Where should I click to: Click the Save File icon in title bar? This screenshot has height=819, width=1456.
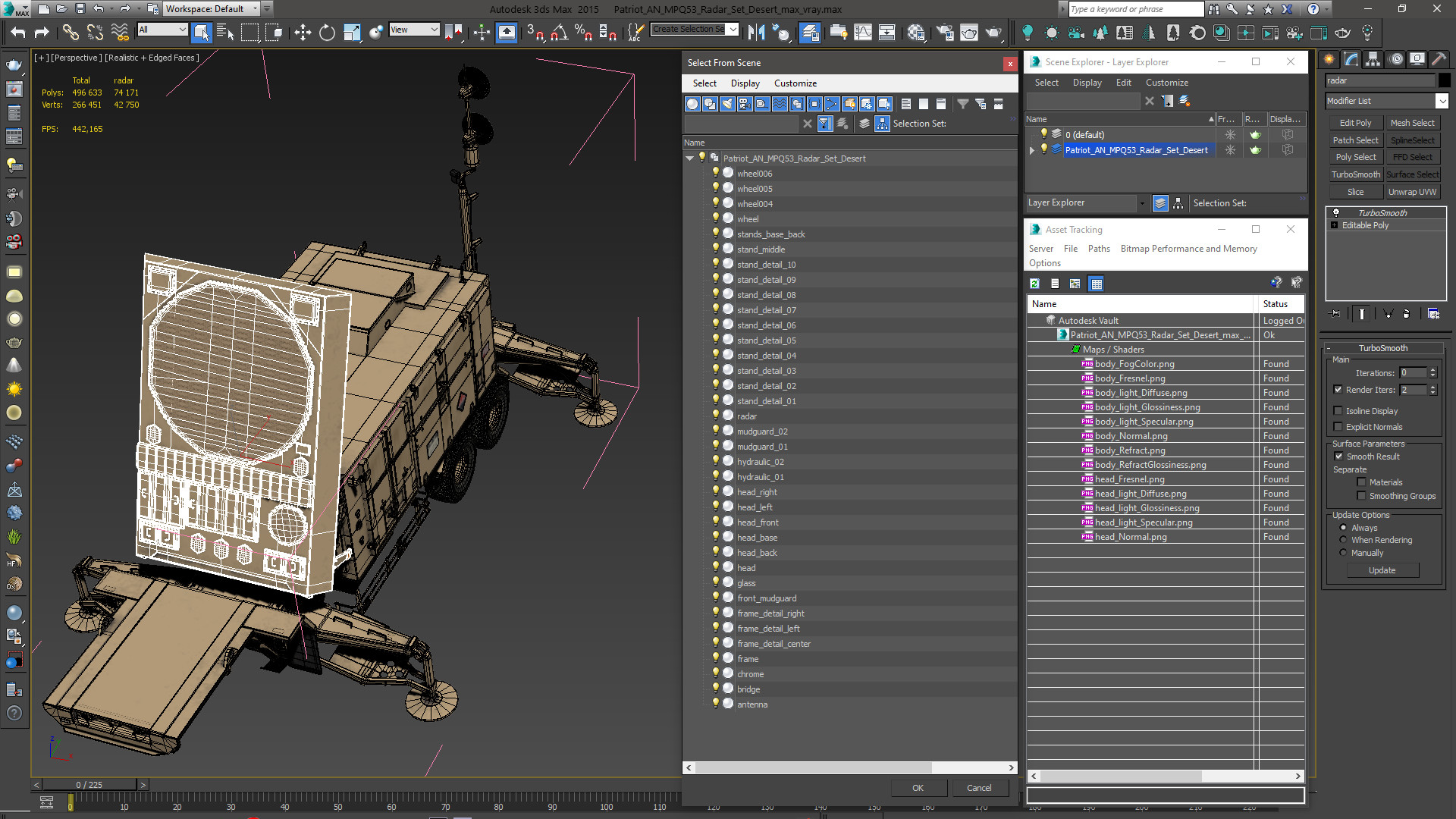point(80,9)
